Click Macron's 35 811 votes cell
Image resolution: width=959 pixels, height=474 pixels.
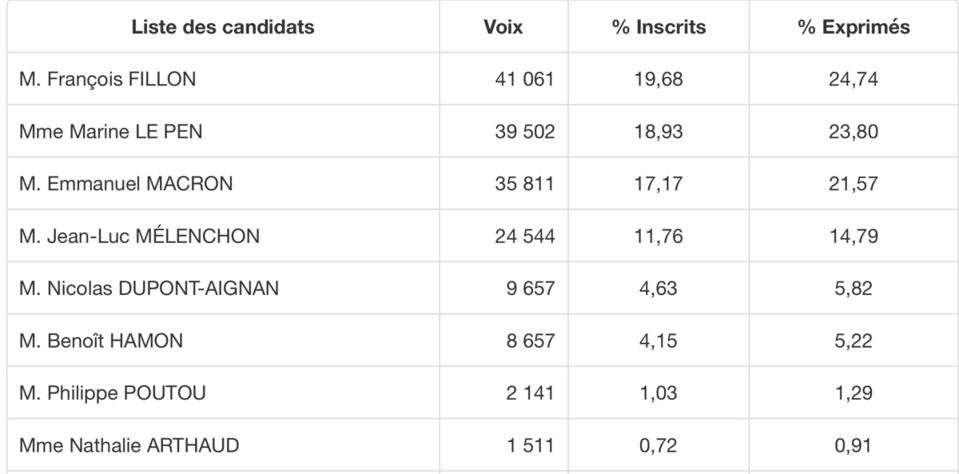pyautogui.click(x=524, y=184)
